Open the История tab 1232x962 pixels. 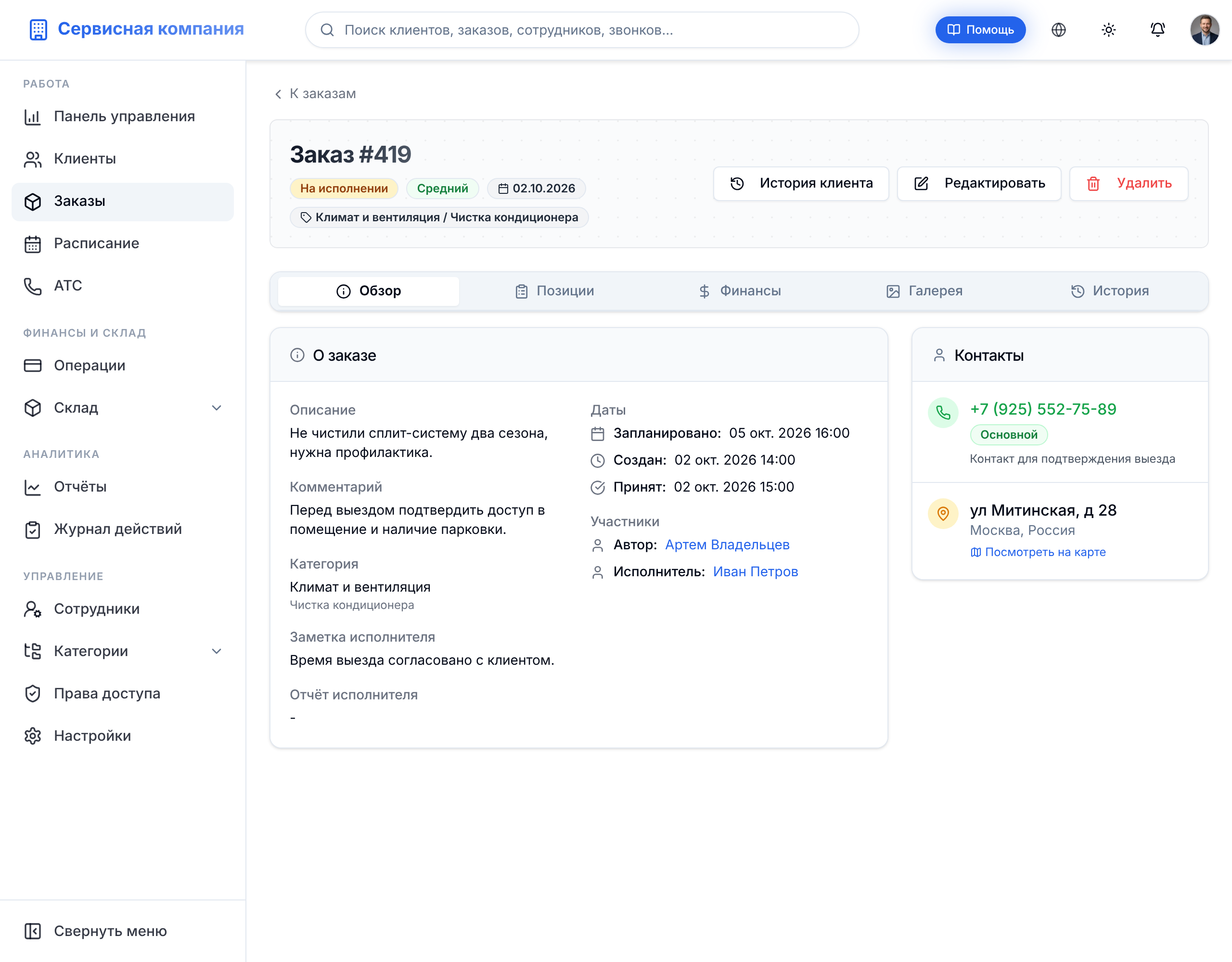tap(1109, 291)
